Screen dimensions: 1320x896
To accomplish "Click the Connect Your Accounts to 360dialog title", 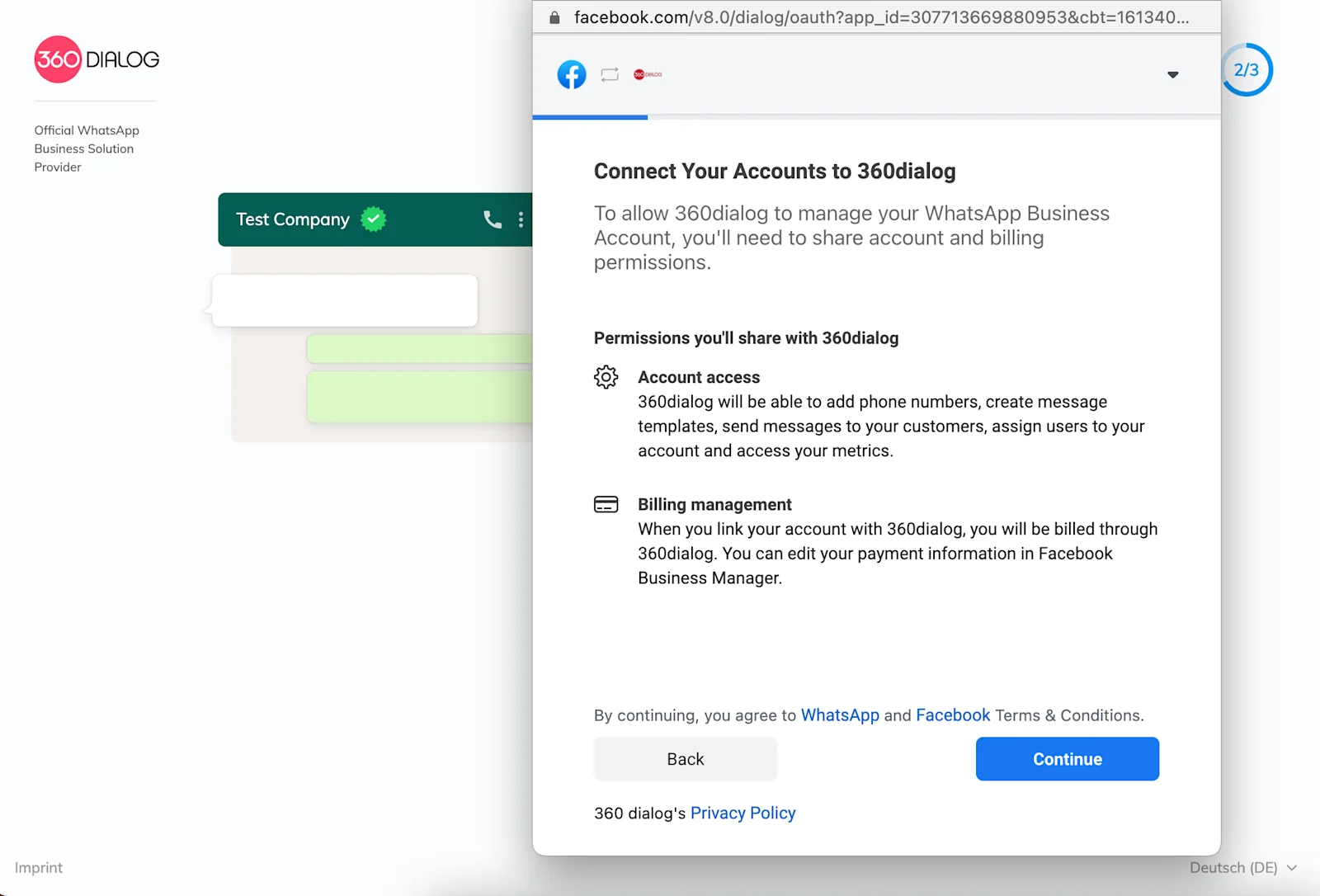I will (x=775, y=171).
